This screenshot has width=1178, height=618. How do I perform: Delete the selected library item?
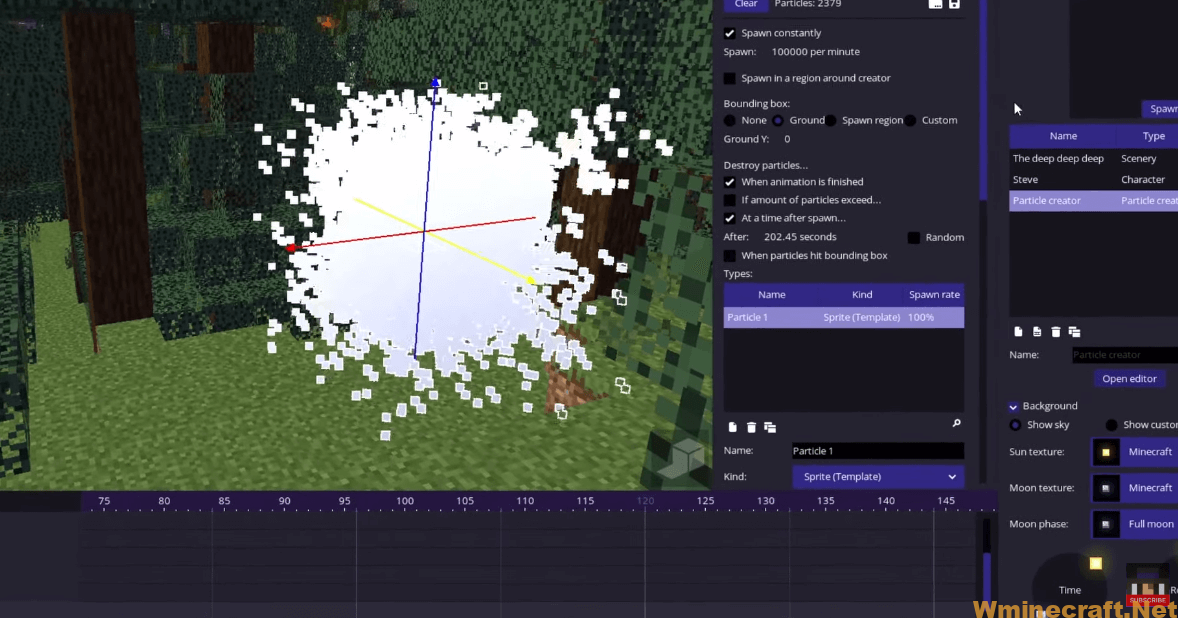[x=1056, y=332]
